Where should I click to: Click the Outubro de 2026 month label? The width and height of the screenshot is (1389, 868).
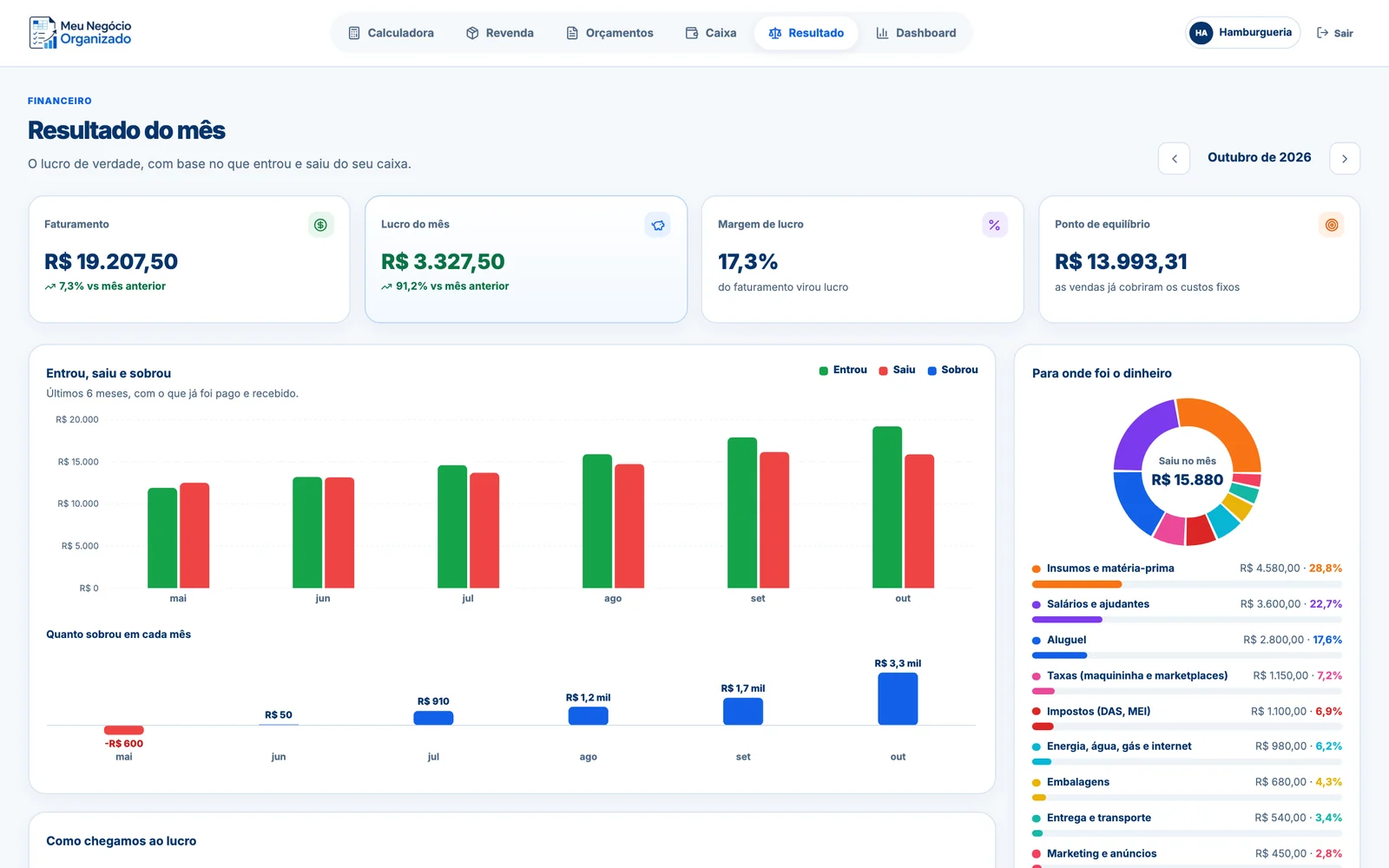(x=1259, y=158)
